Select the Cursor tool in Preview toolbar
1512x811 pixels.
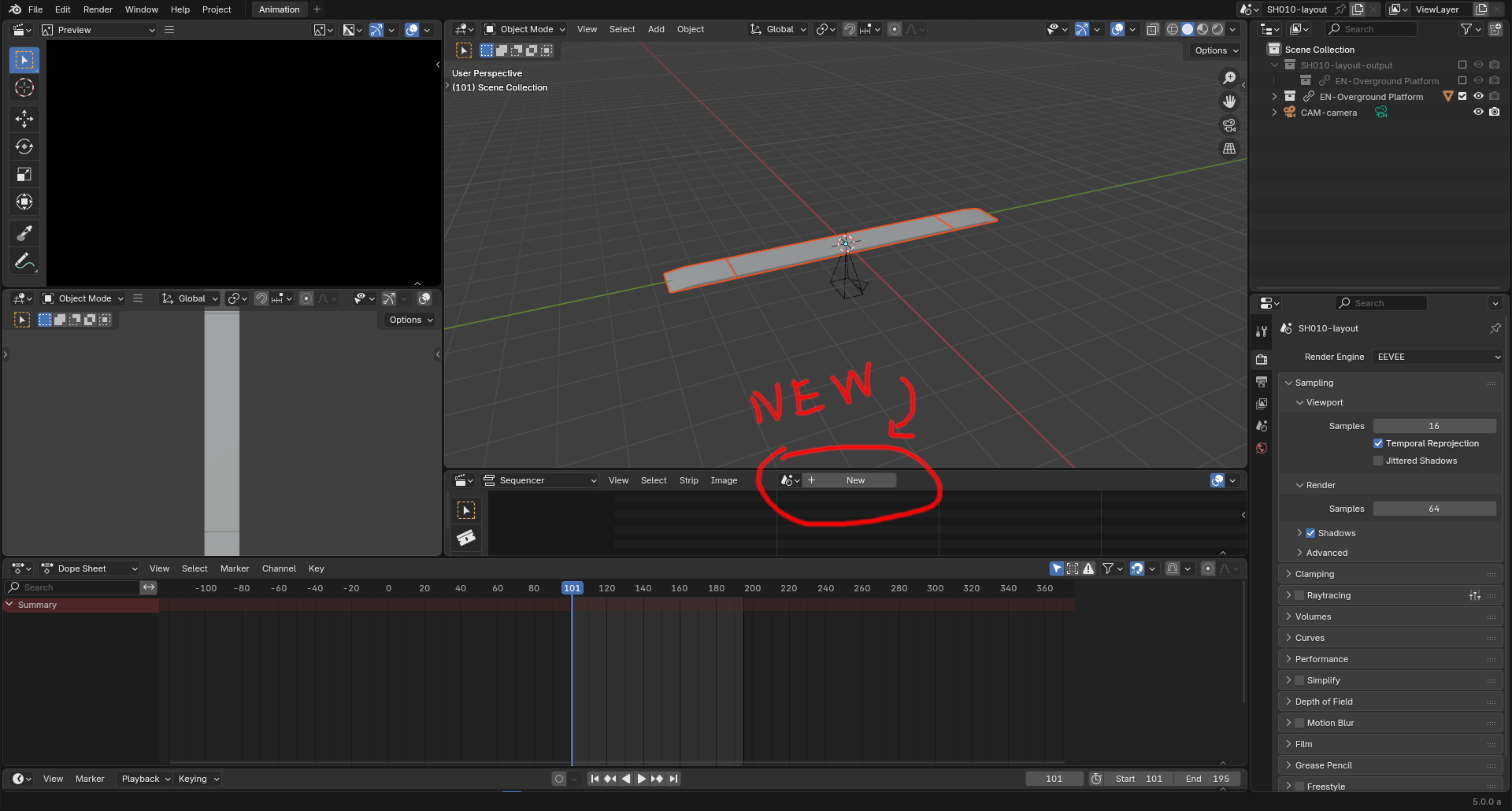tap(24, 87)
